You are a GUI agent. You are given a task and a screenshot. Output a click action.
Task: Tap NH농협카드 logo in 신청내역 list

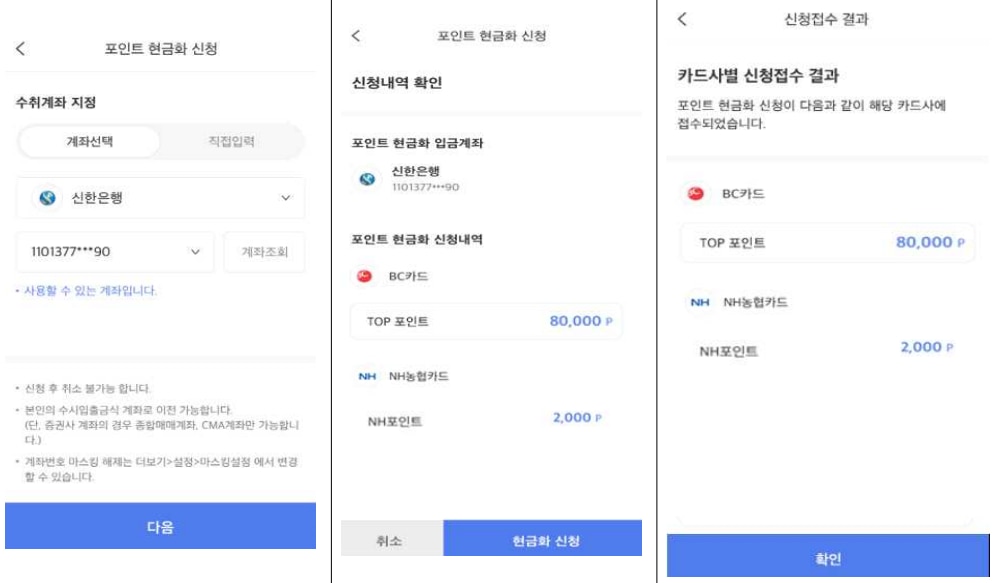(367, 376)
